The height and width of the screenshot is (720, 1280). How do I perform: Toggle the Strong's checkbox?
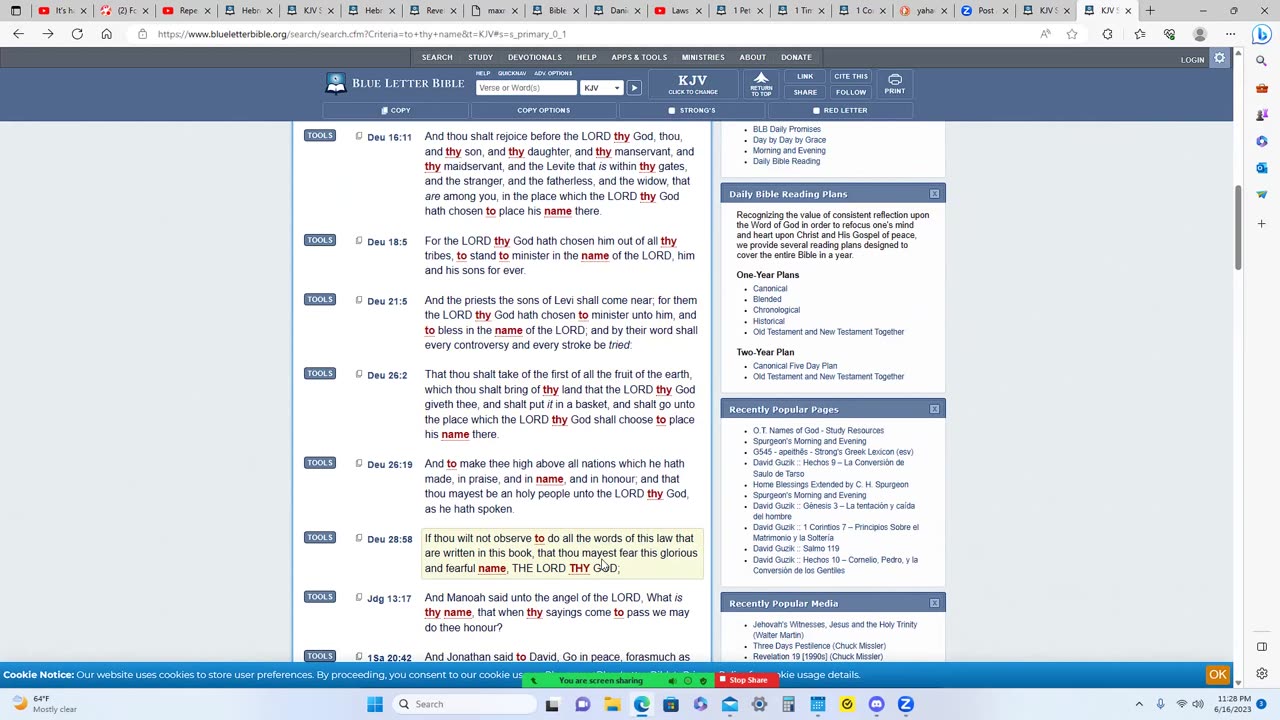coord(672,110)
